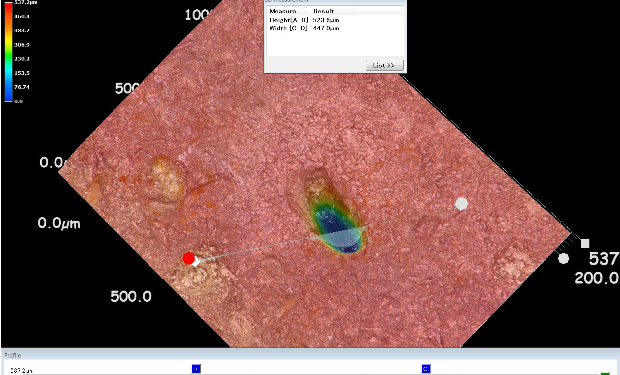Click the Profile panel title
Viewport: 620px width, 375px height.
13,355
